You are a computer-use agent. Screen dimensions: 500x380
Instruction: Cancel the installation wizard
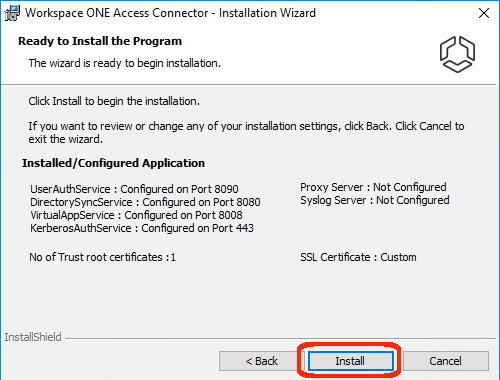(446, 361)
